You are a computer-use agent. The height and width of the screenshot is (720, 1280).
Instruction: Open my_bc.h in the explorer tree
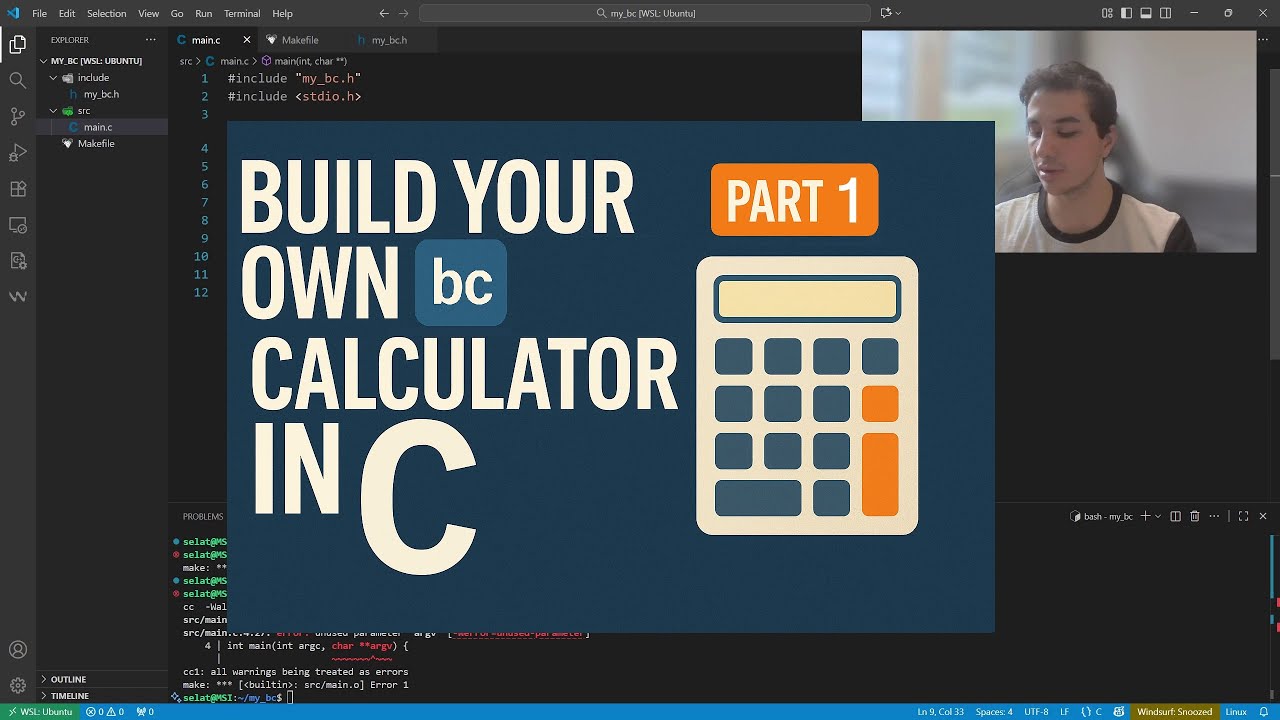click(x=103, y=94)
